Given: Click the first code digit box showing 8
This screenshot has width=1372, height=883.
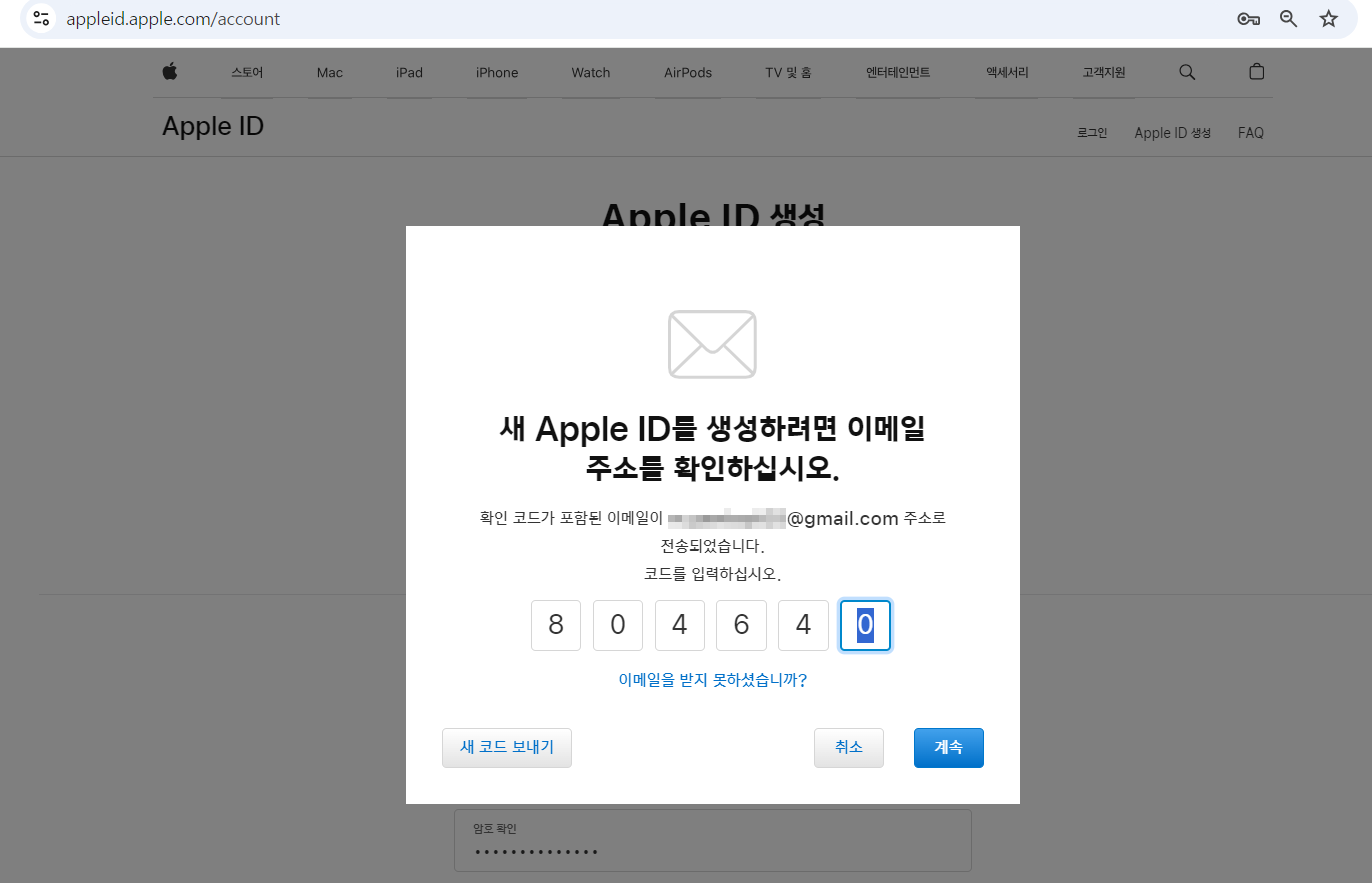Looking at the screenshot, I should click(556, 625).
